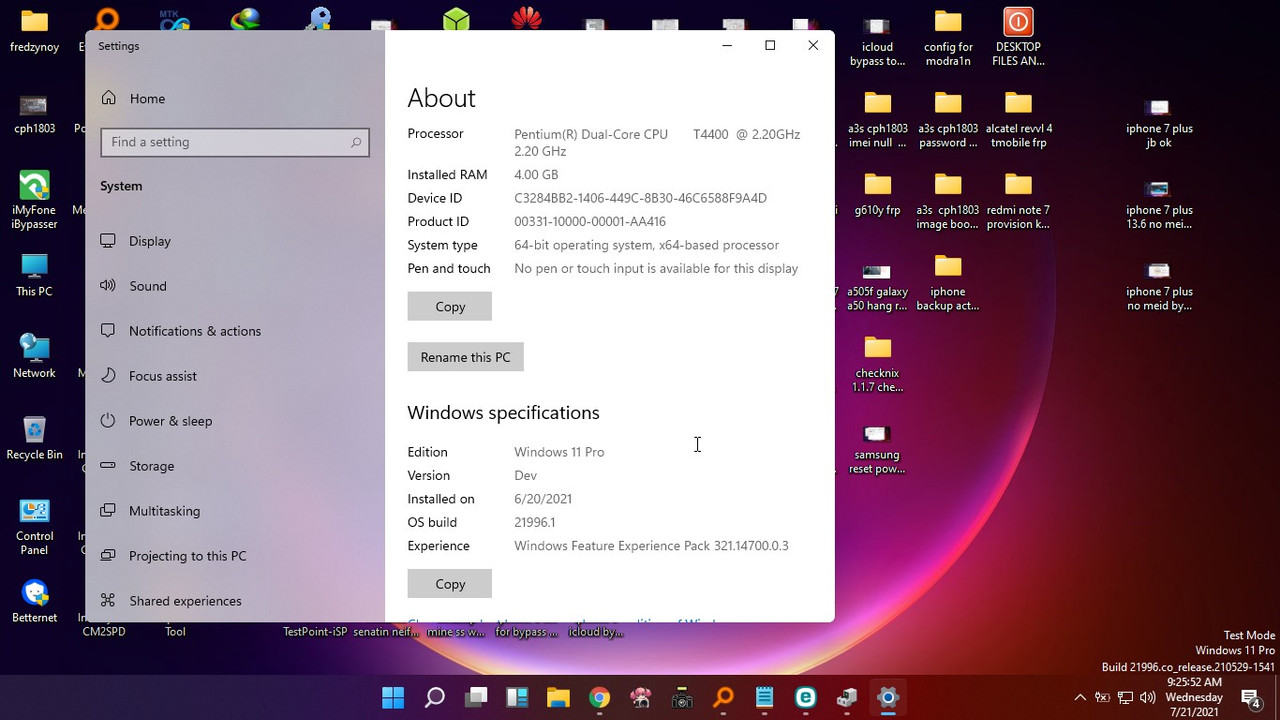Open the camera app on taskbar

[x=682, y=697]
